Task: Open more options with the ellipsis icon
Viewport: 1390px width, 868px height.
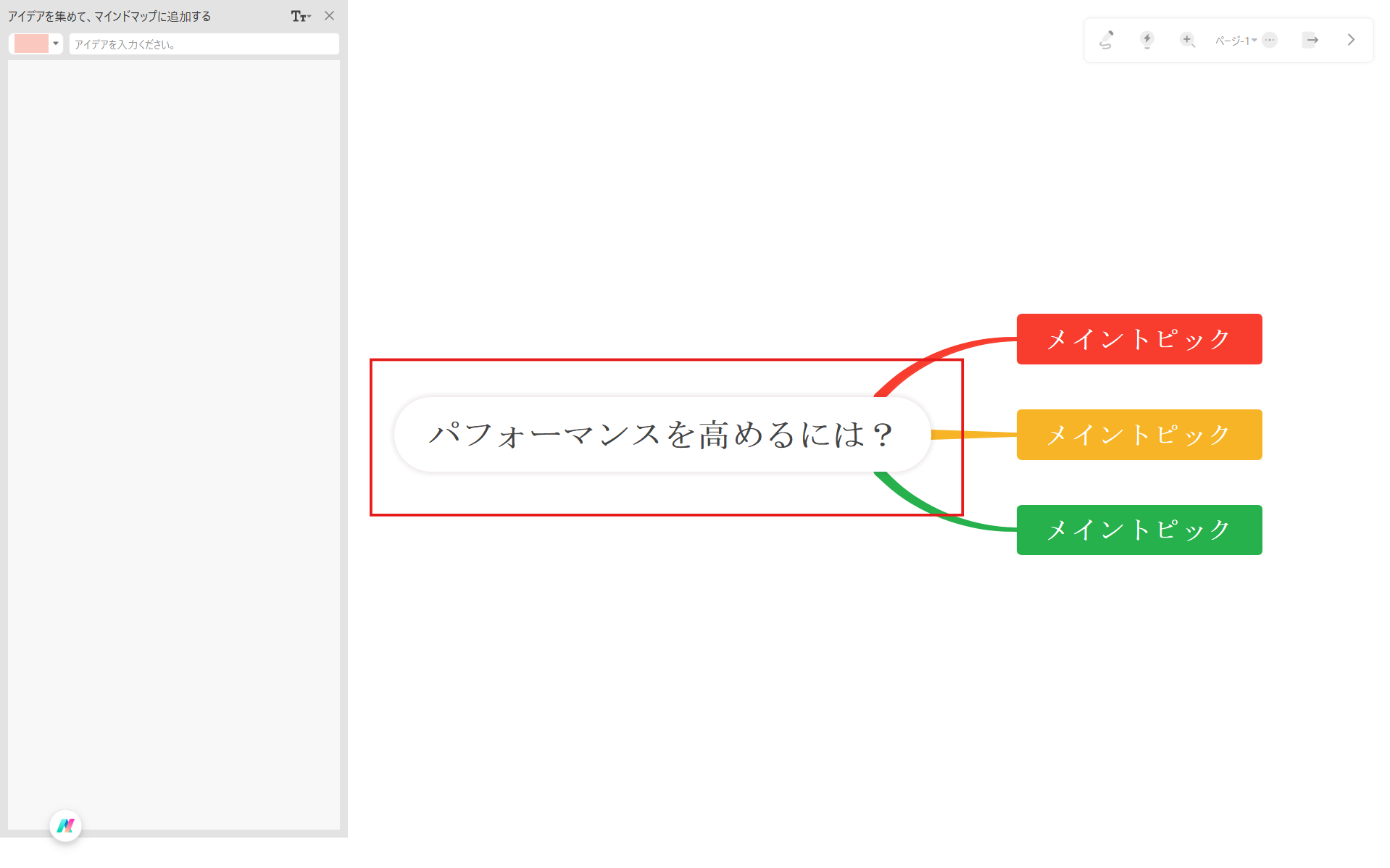Action: click(1270, 40)
